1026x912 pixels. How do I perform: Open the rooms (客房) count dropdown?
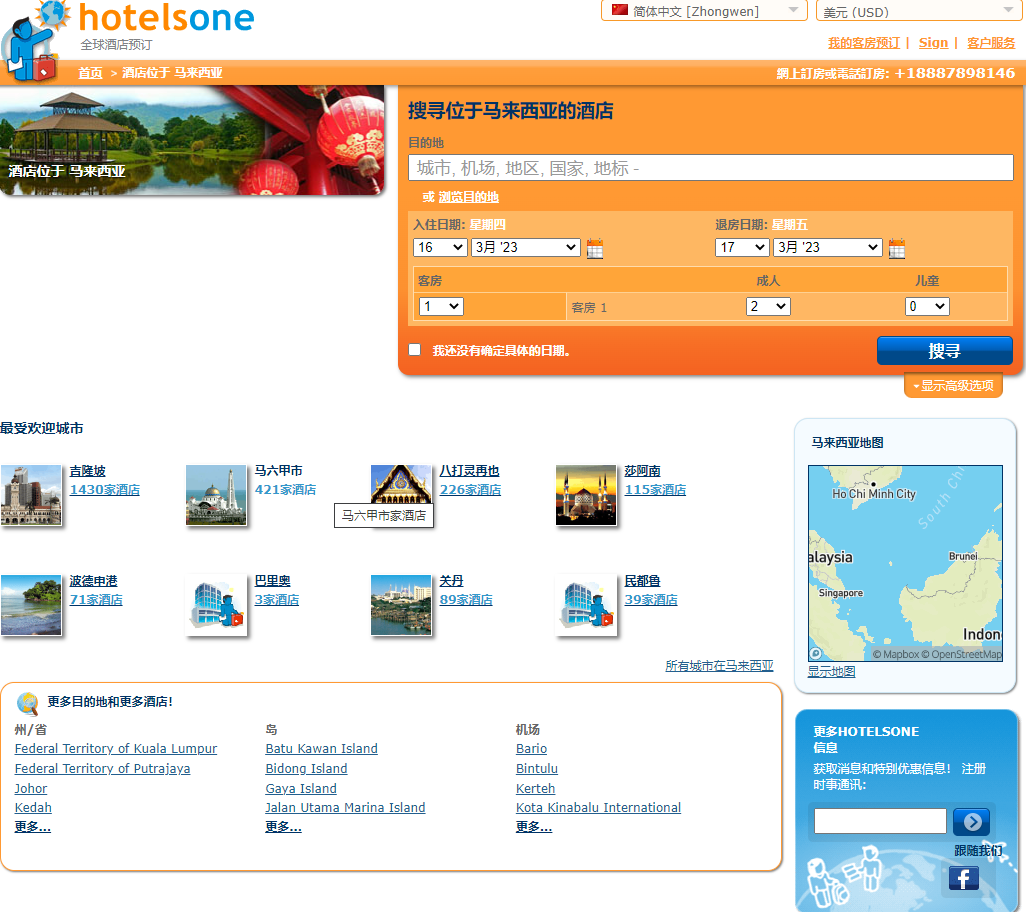(x=441, y=306)
